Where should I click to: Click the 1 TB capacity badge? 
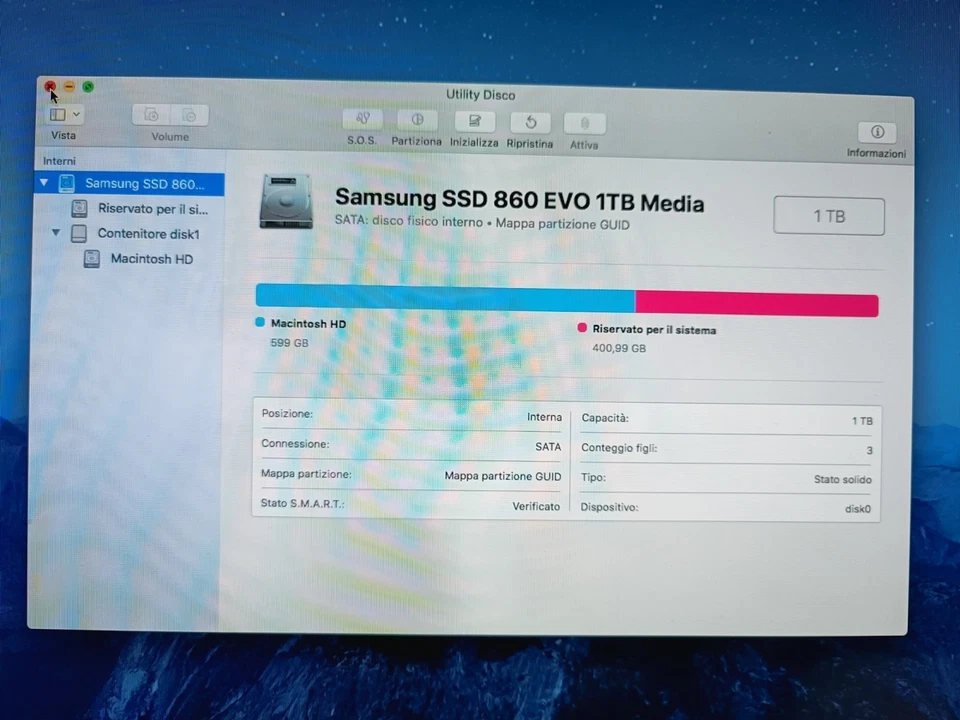[828, 216]
